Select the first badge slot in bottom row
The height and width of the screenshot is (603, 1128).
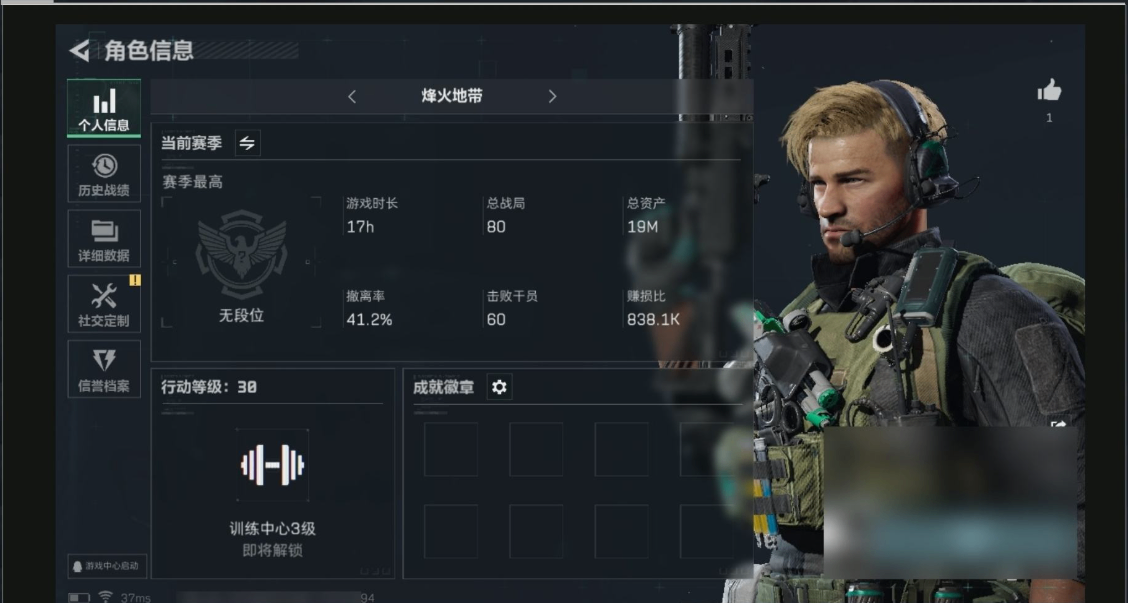(x=451, y=532)
